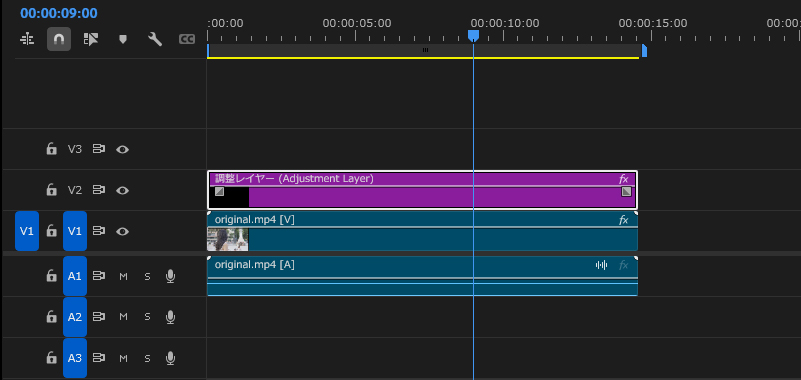The image size is (801, 380).
Task: Click work area out-point handle
Action: (644, 51)
